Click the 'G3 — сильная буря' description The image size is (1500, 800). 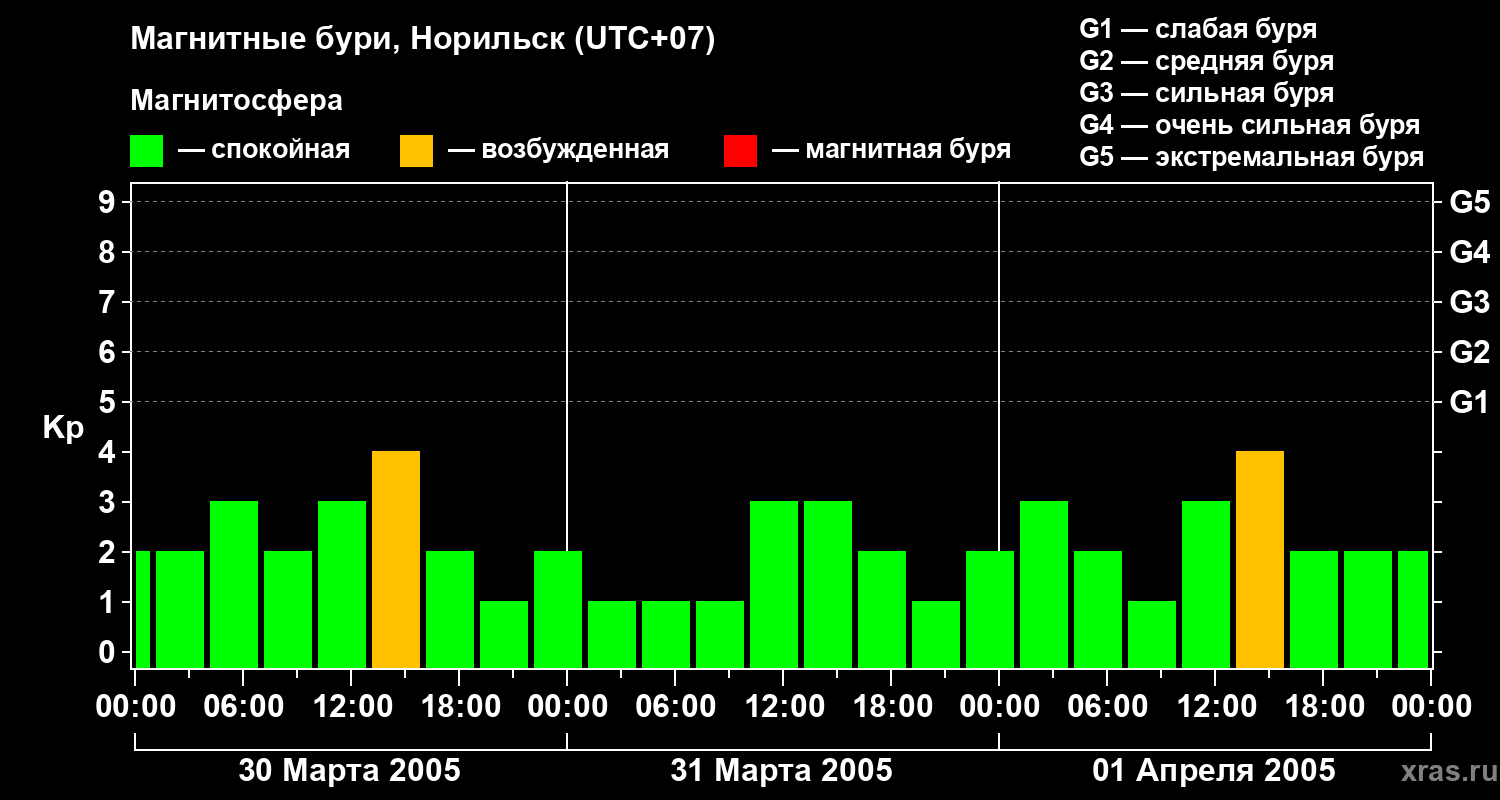tap(1206, 93)
